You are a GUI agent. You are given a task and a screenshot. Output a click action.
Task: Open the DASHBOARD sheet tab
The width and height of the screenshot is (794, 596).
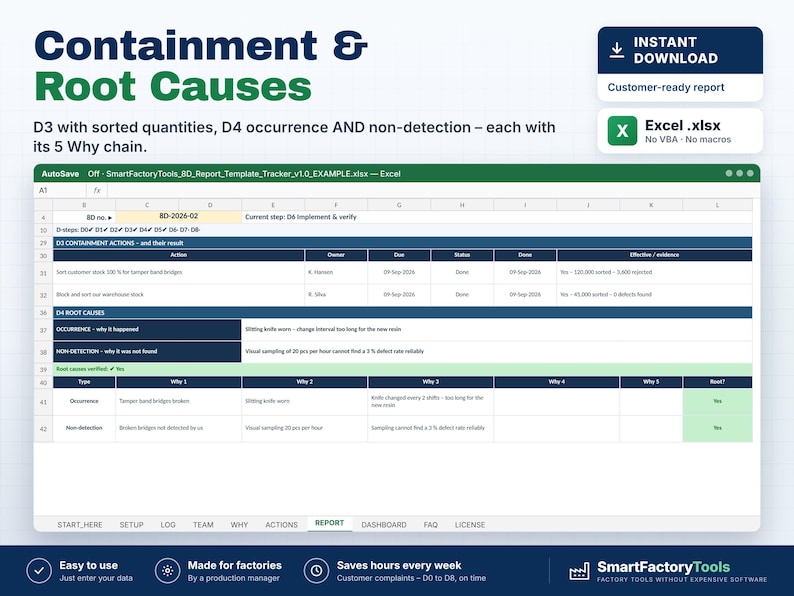point(384,525)
